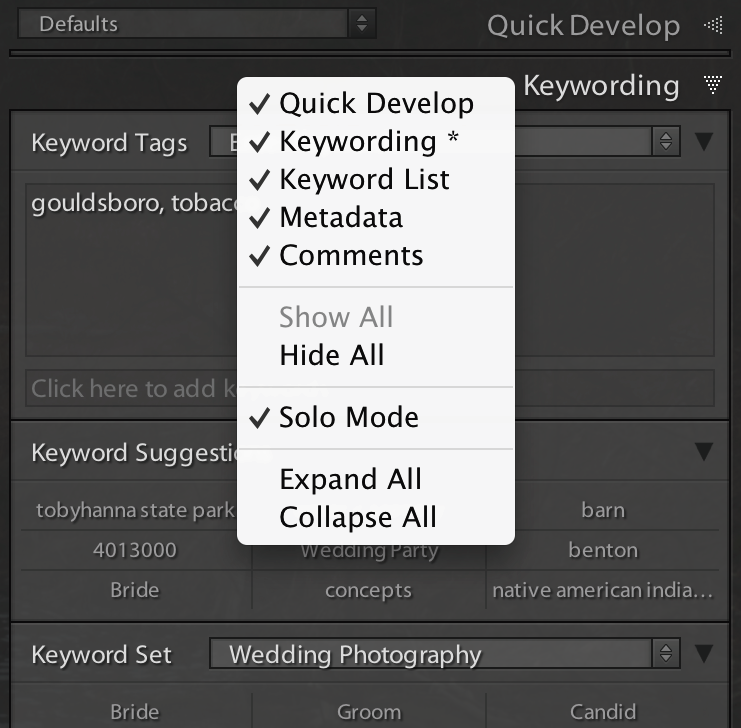Choose Hide All from context menu

(x=332, y=355)
